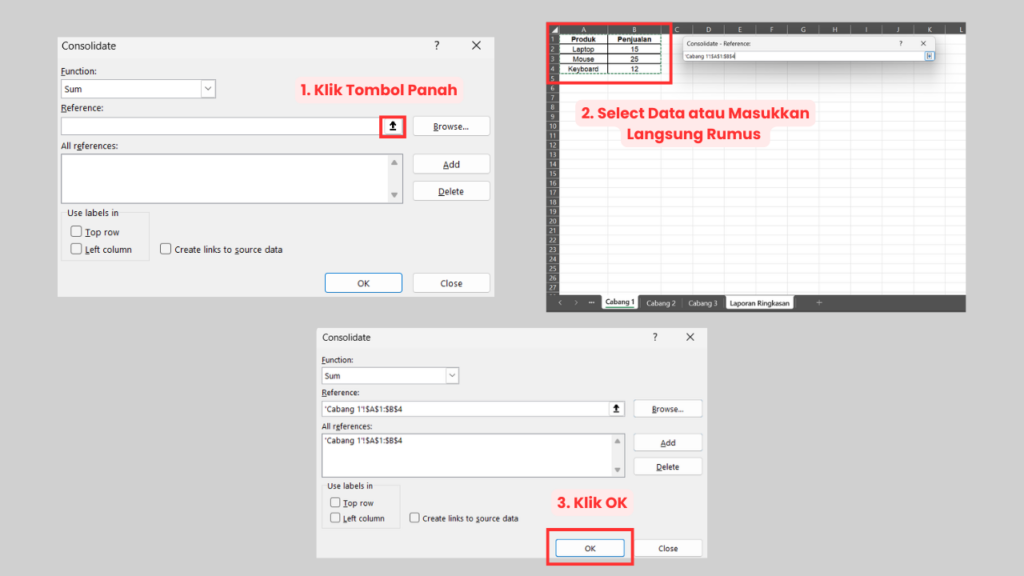Viewport: 1024px width, 576px height.
Task: Click the help question mark in Consolidate - Reference
Action: click(x=900, y=44)
